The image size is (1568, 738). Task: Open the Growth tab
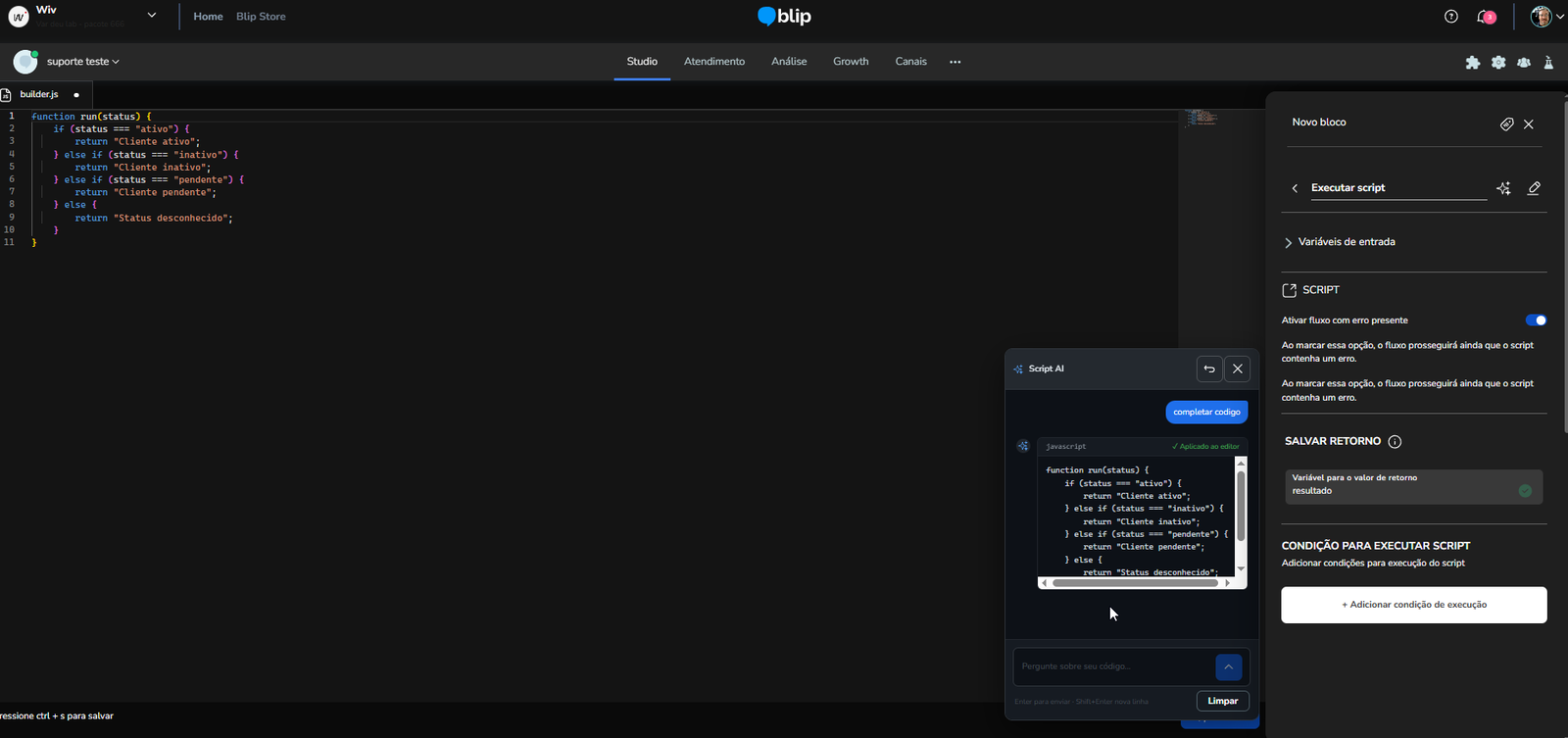point(851,62)
